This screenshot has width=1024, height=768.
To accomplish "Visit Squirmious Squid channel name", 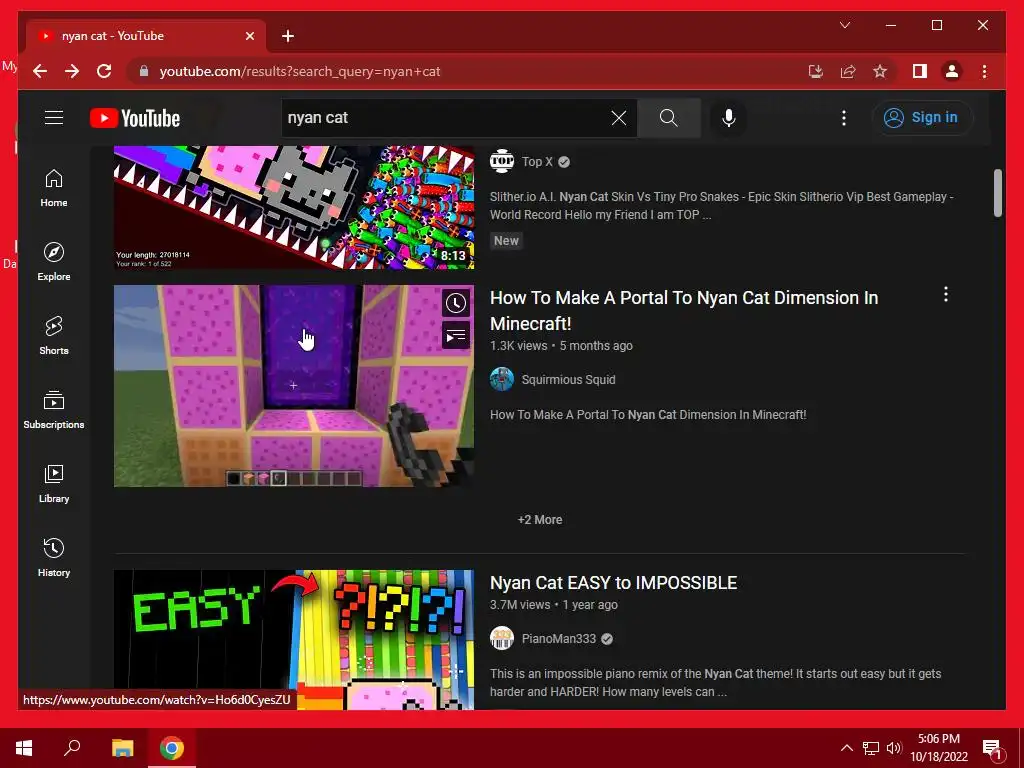I will (x=568, y=379).
